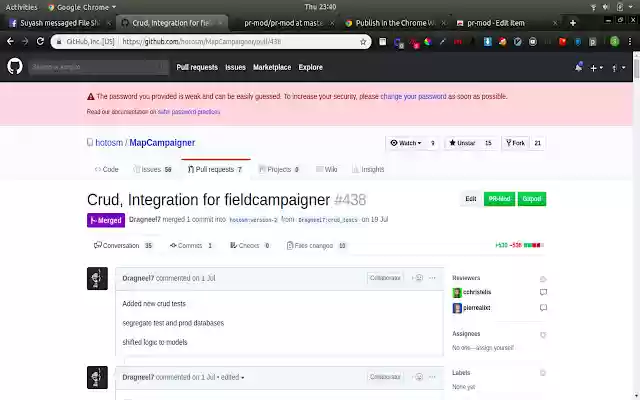The height and width of the screenshot is (400, 640).
Task: Open the notifications bell
Action: 578,67
